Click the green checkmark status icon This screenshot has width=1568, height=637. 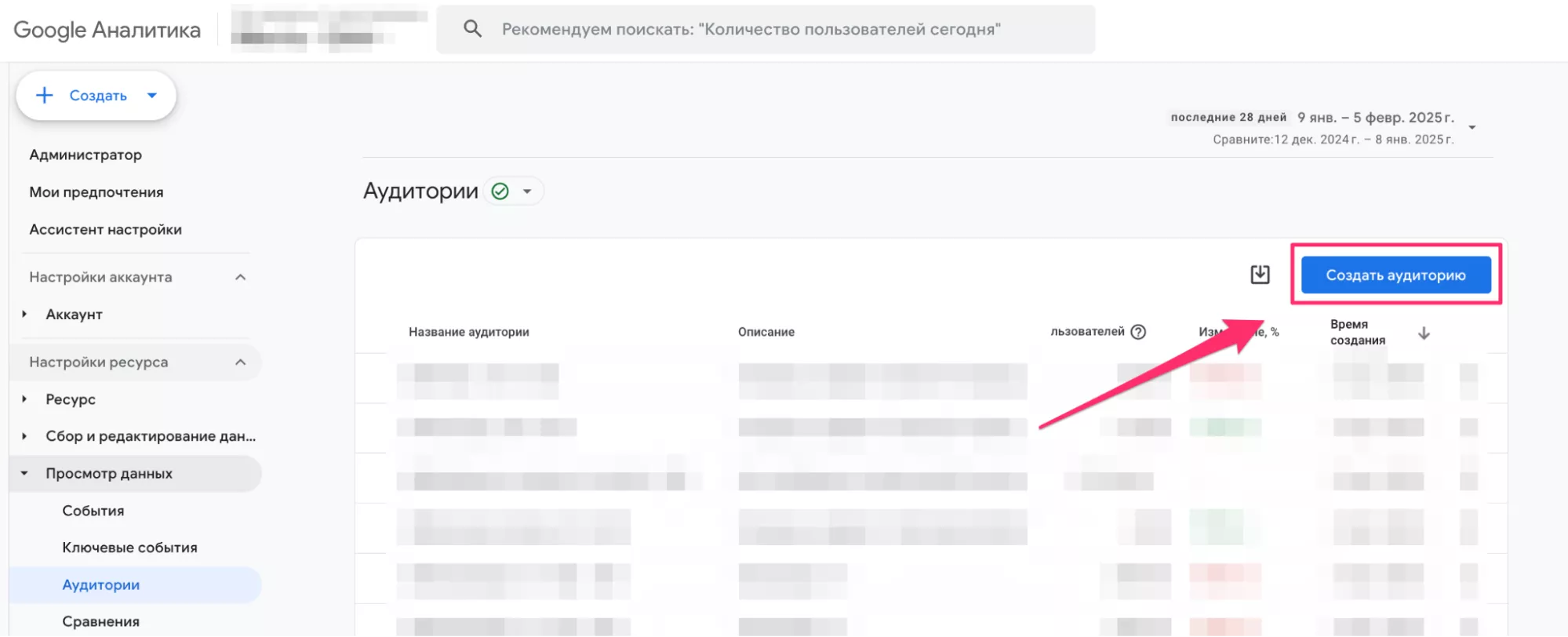point(500,191)
